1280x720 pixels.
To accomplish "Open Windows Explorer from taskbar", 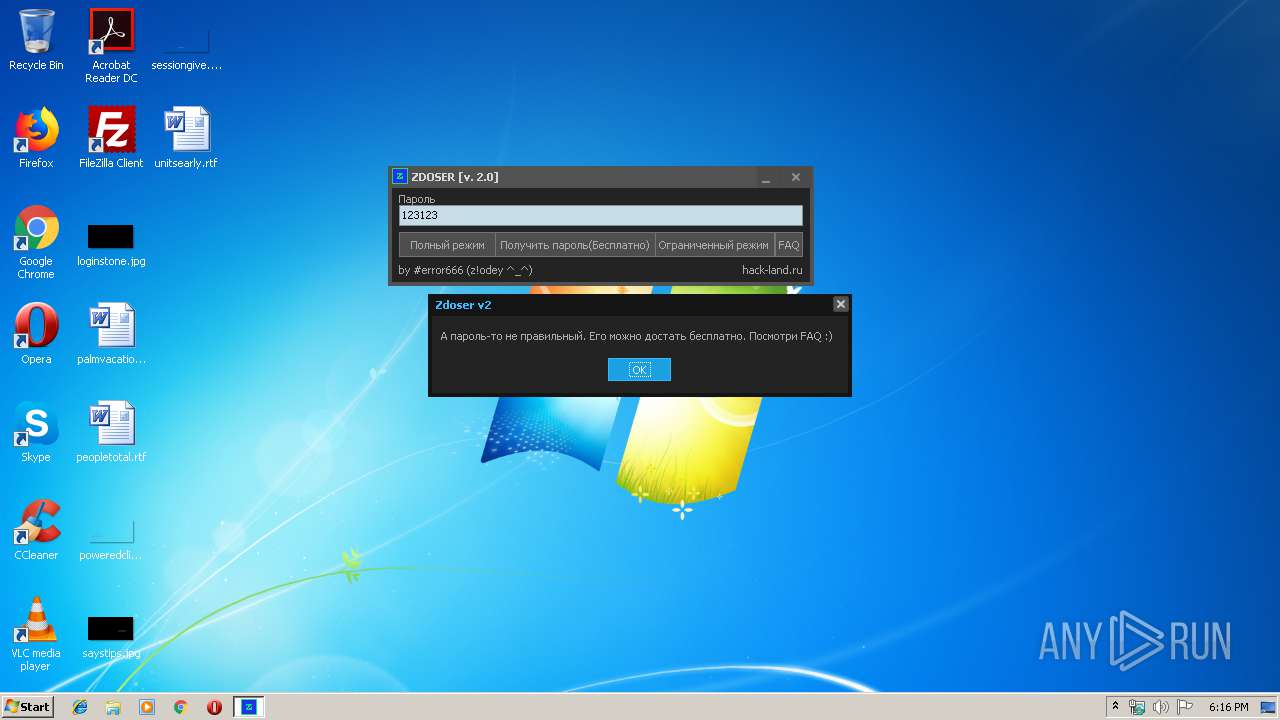I will [x=113, y=707].
